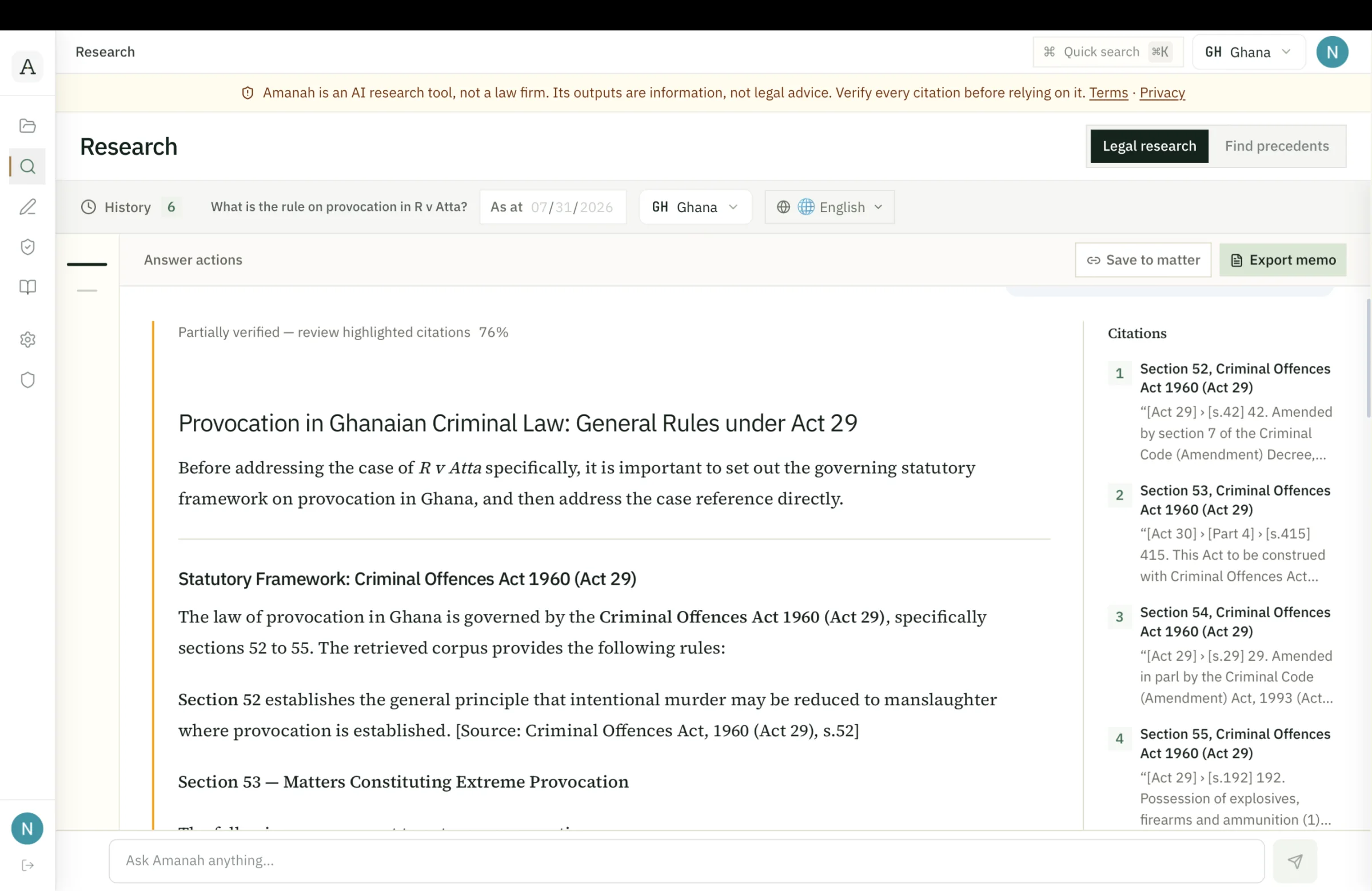Open the folder matters icon in sidebar
Viewport: 1372px width, 891px height.
click(x=27, y=126)
